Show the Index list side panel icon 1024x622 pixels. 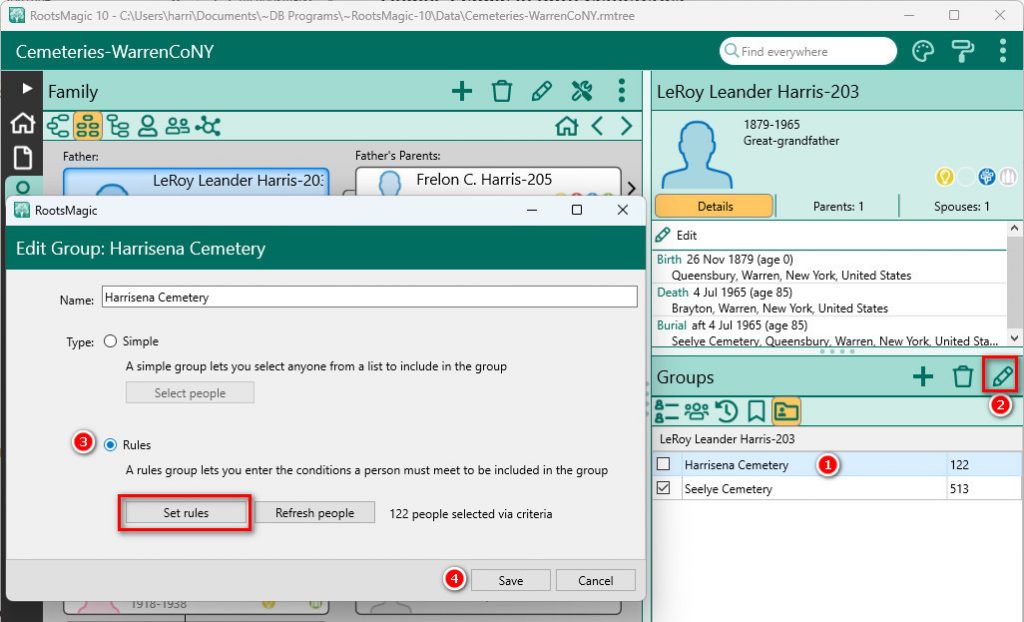click(x=667, y=411)
